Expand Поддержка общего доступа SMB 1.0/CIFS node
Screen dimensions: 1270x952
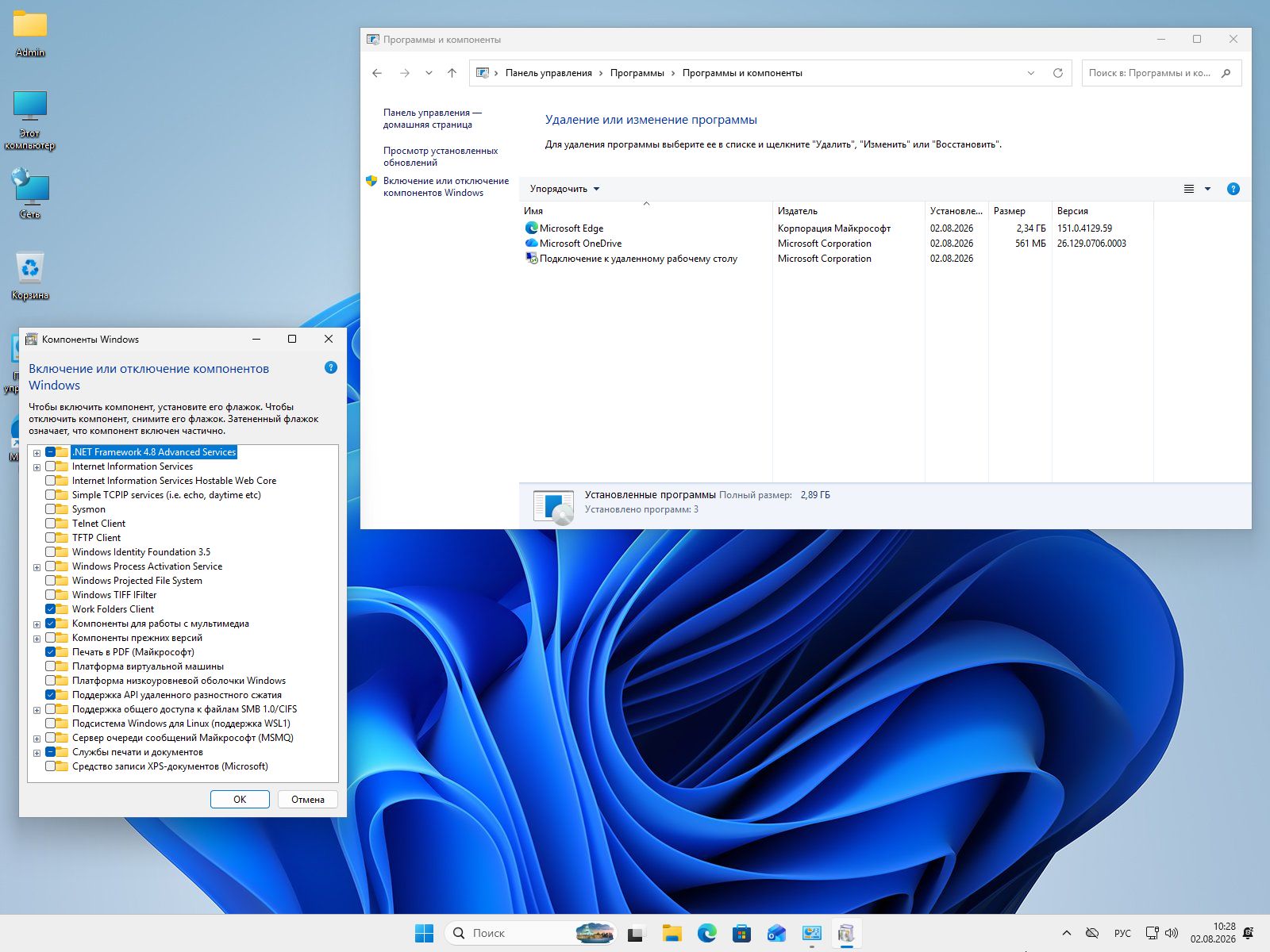pos(37,710)
